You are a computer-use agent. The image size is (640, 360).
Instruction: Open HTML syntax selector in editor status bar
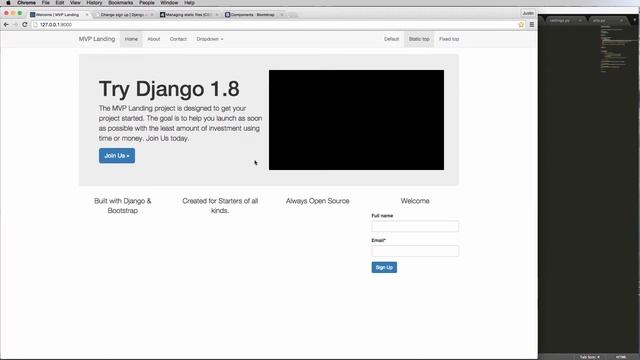pos(621,357)
